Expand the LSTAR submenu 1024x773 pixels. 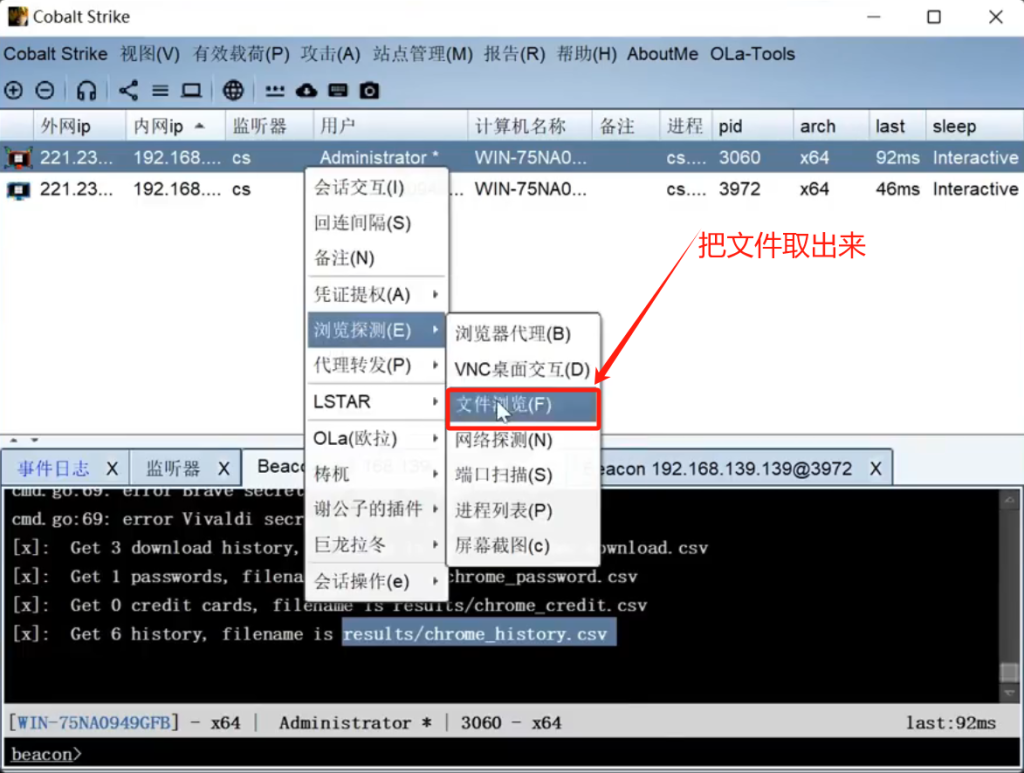point(377,402)
